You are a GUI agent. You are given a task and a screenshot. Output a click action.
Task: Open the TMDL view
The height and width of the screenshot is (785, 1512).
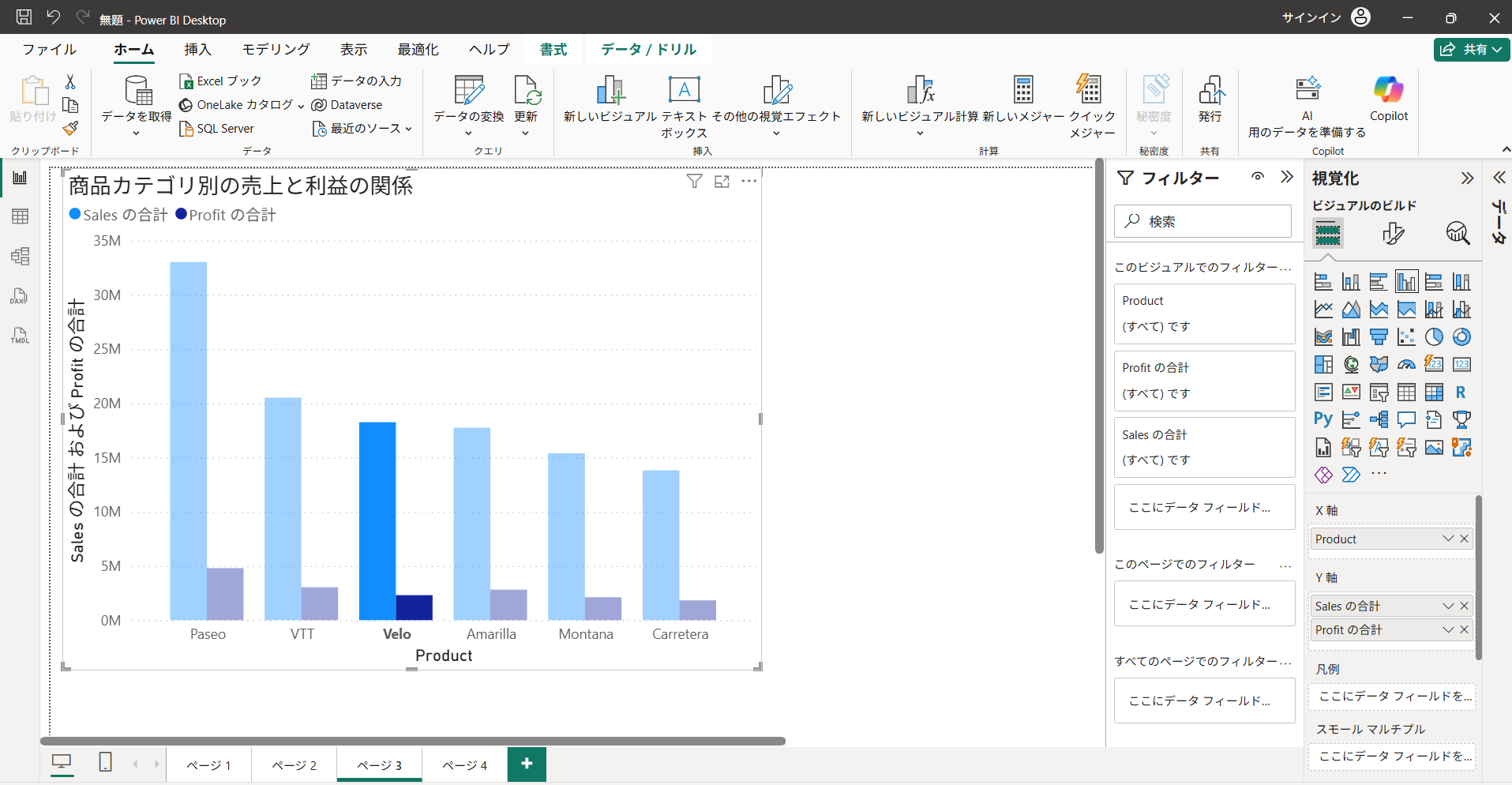pyautogui.click(x=21, y=336)
